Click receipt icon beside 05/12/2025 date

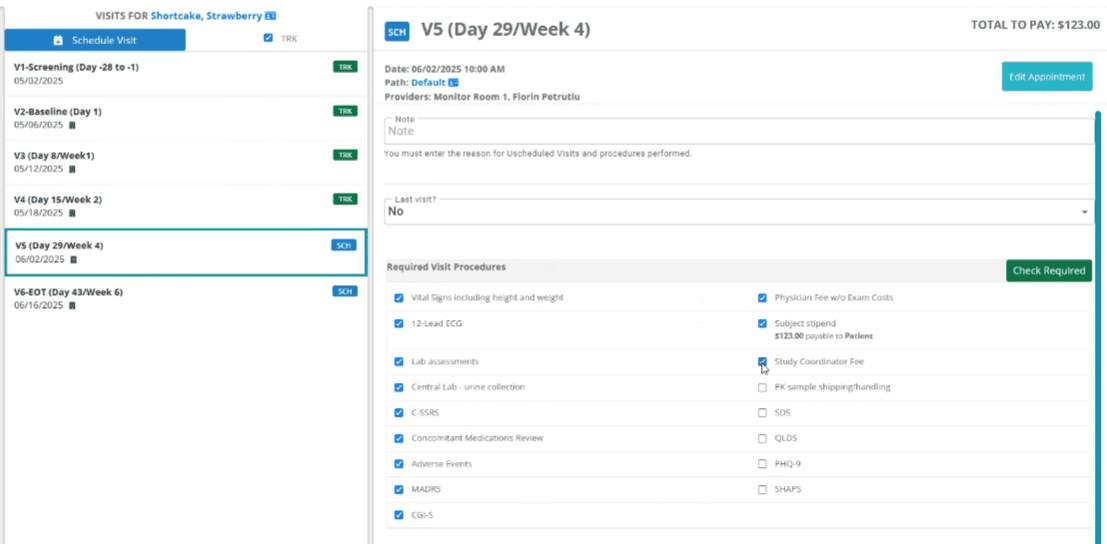(x=72, y=169)
